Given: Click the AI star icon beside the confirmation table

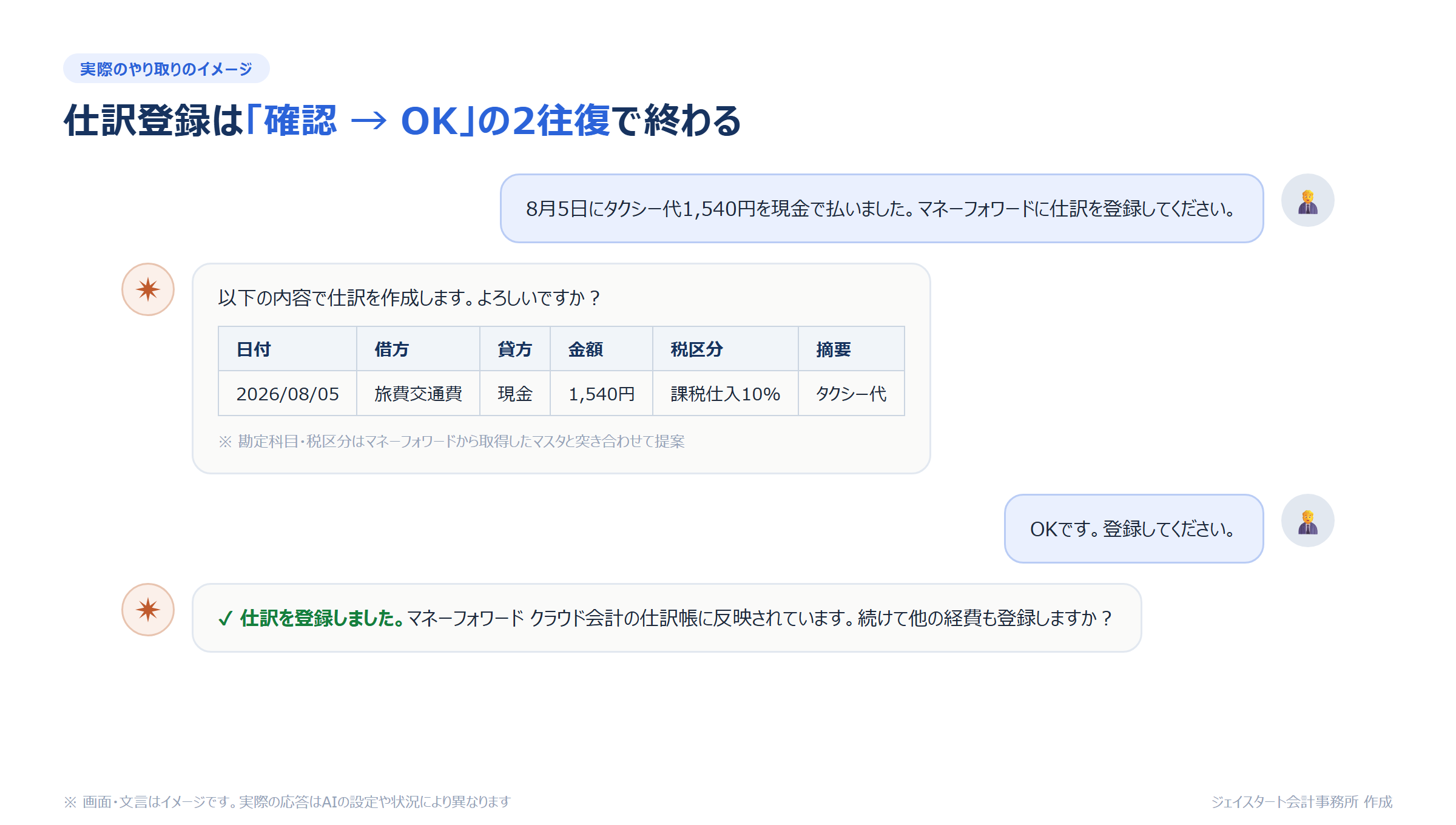Looking at the screenshot, I should pyautogui.click(x=148, y=289).
